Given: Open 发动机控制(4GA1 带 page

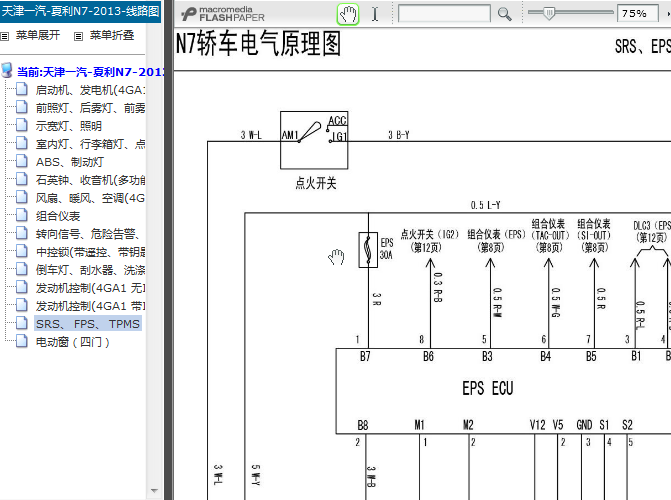Looking at the screenshot, I should tap(90, 306).
